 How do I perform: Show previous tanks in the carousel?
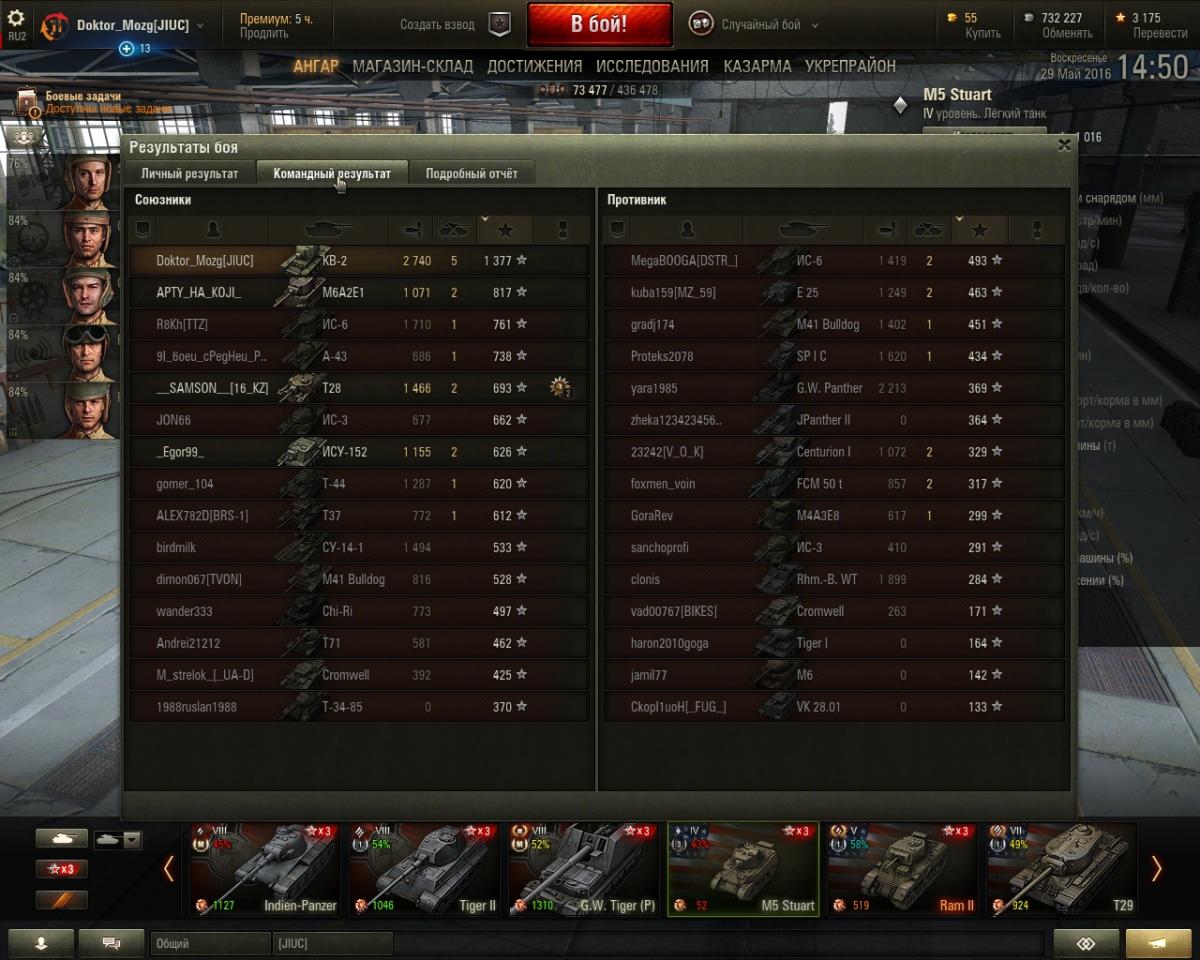pos(168,869)
